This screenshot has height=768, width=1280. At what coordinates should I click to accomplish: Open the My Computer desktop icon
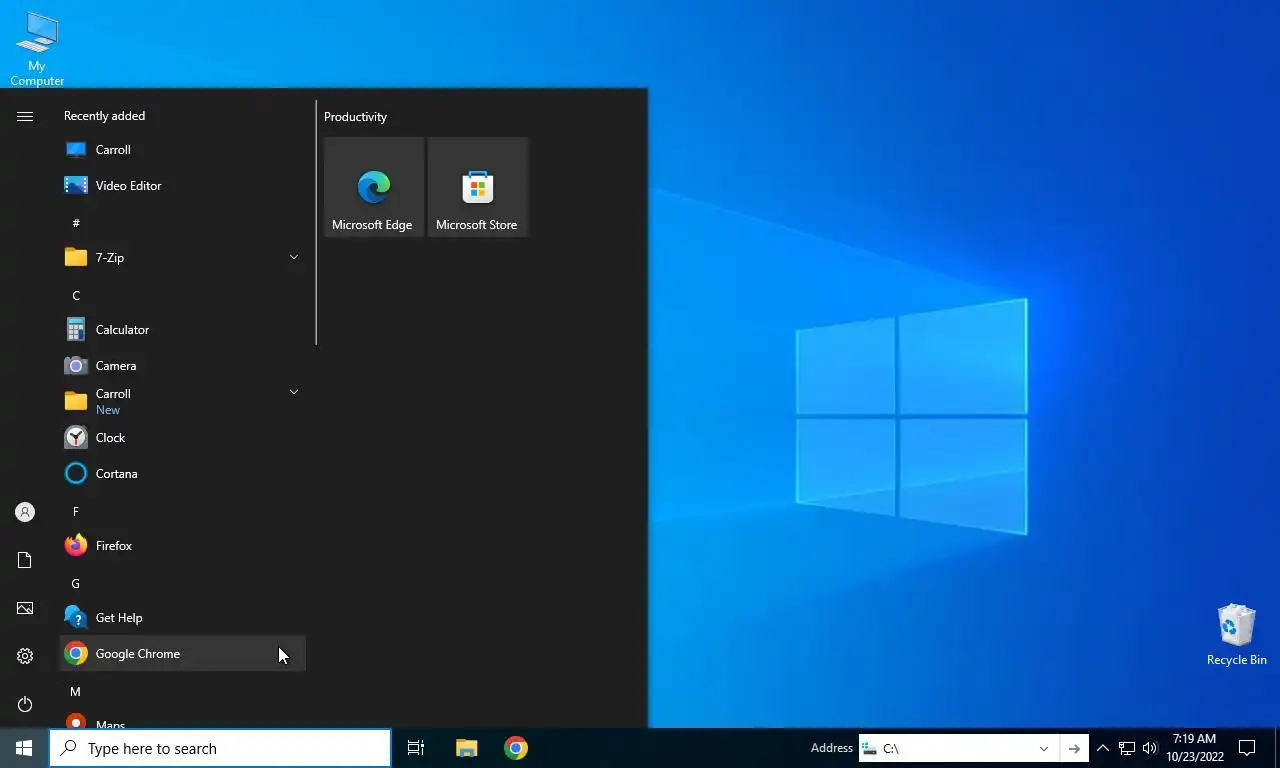pyautogui.click(x=37, y=49)
